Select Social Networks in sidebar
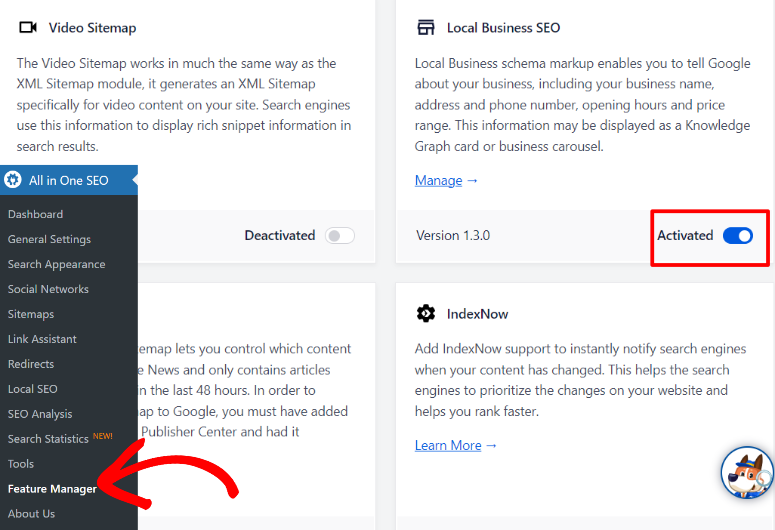The width and height of the screenshot is (775, 530). coord(48,289)
